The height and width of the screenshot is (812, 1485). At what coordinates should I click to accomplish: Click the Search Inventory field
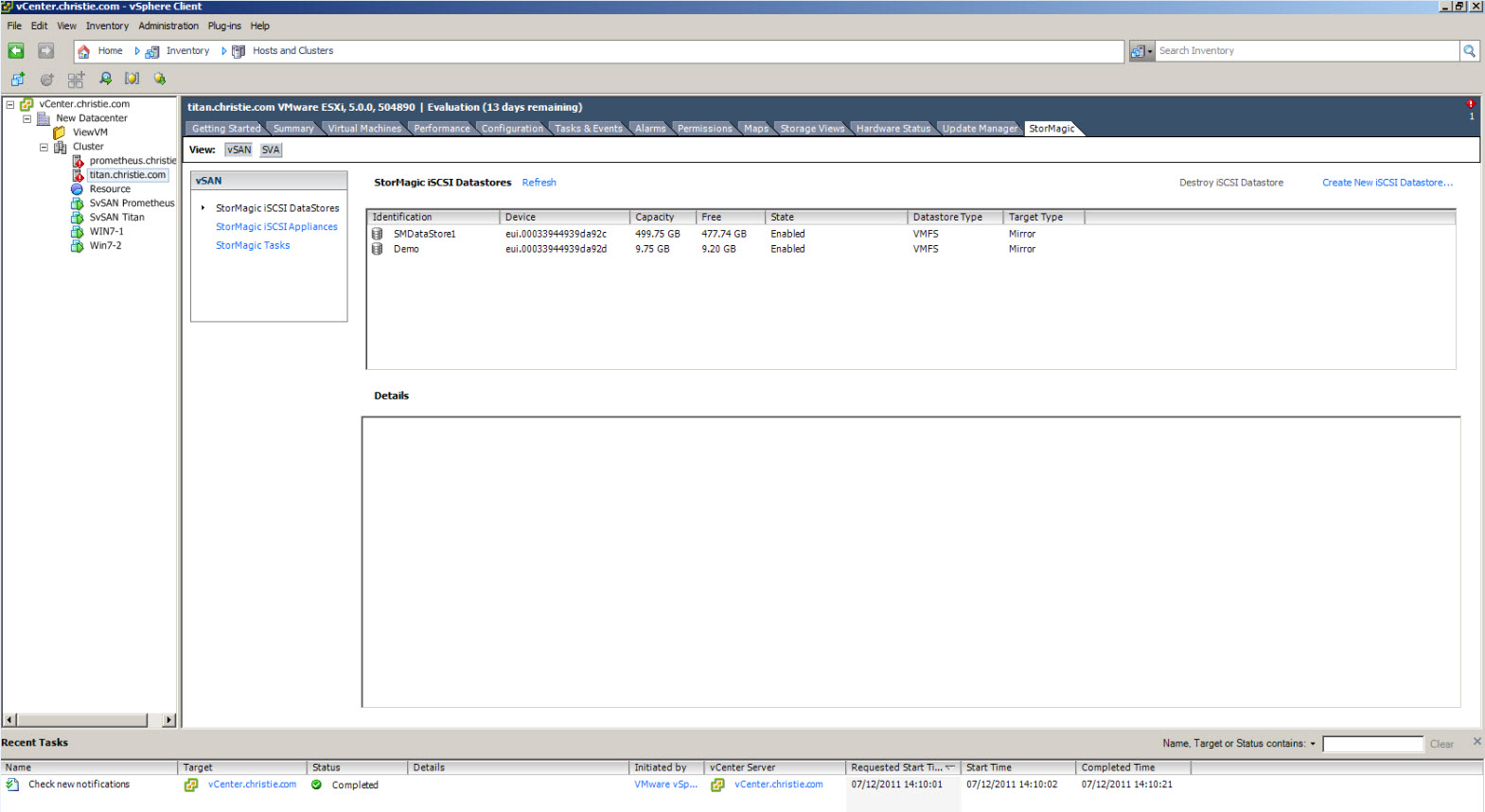(1307, 51)
